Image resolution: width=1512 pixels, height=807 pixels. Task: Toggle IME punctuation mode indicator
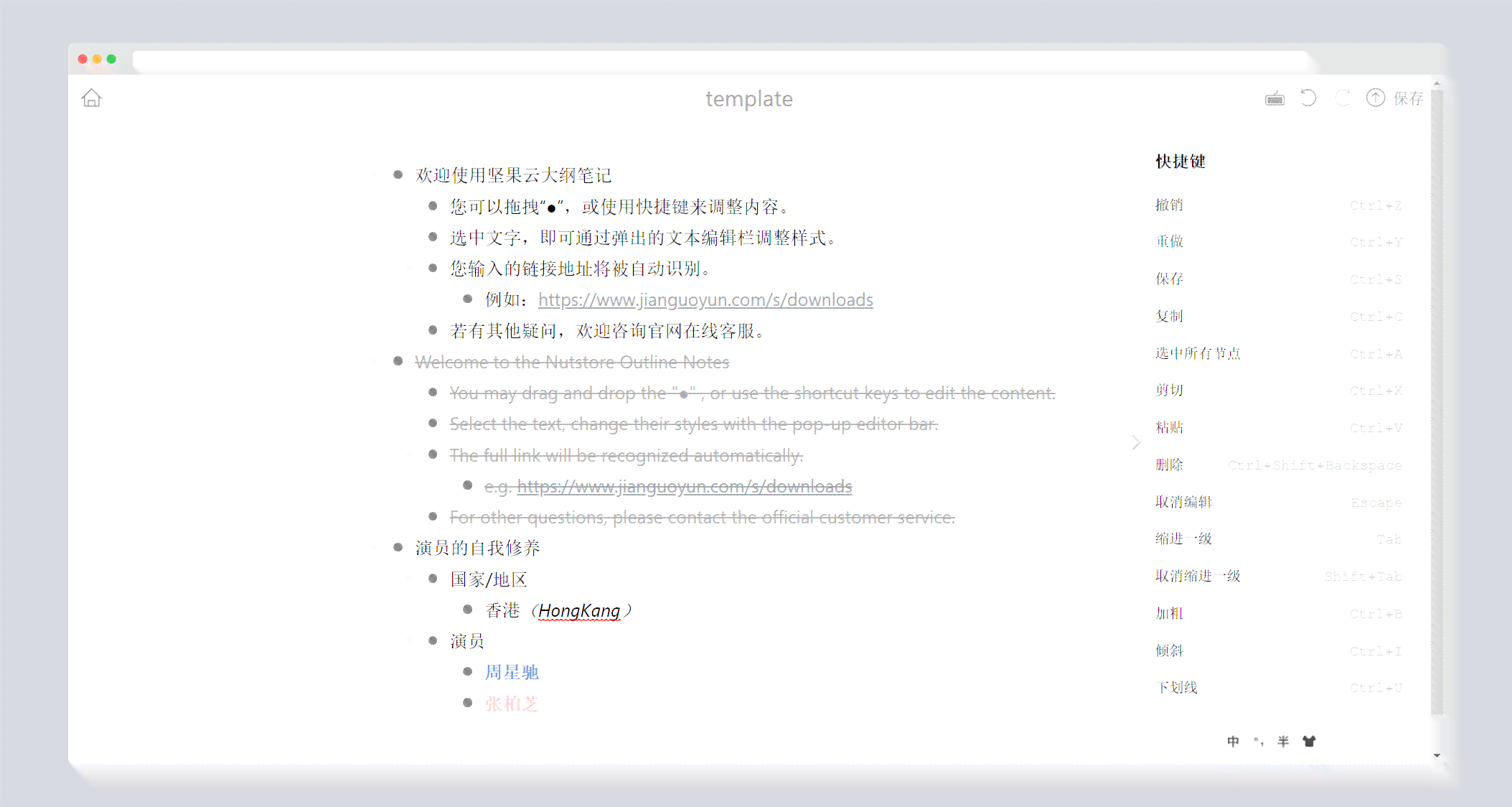click(x=1259, y=741)
